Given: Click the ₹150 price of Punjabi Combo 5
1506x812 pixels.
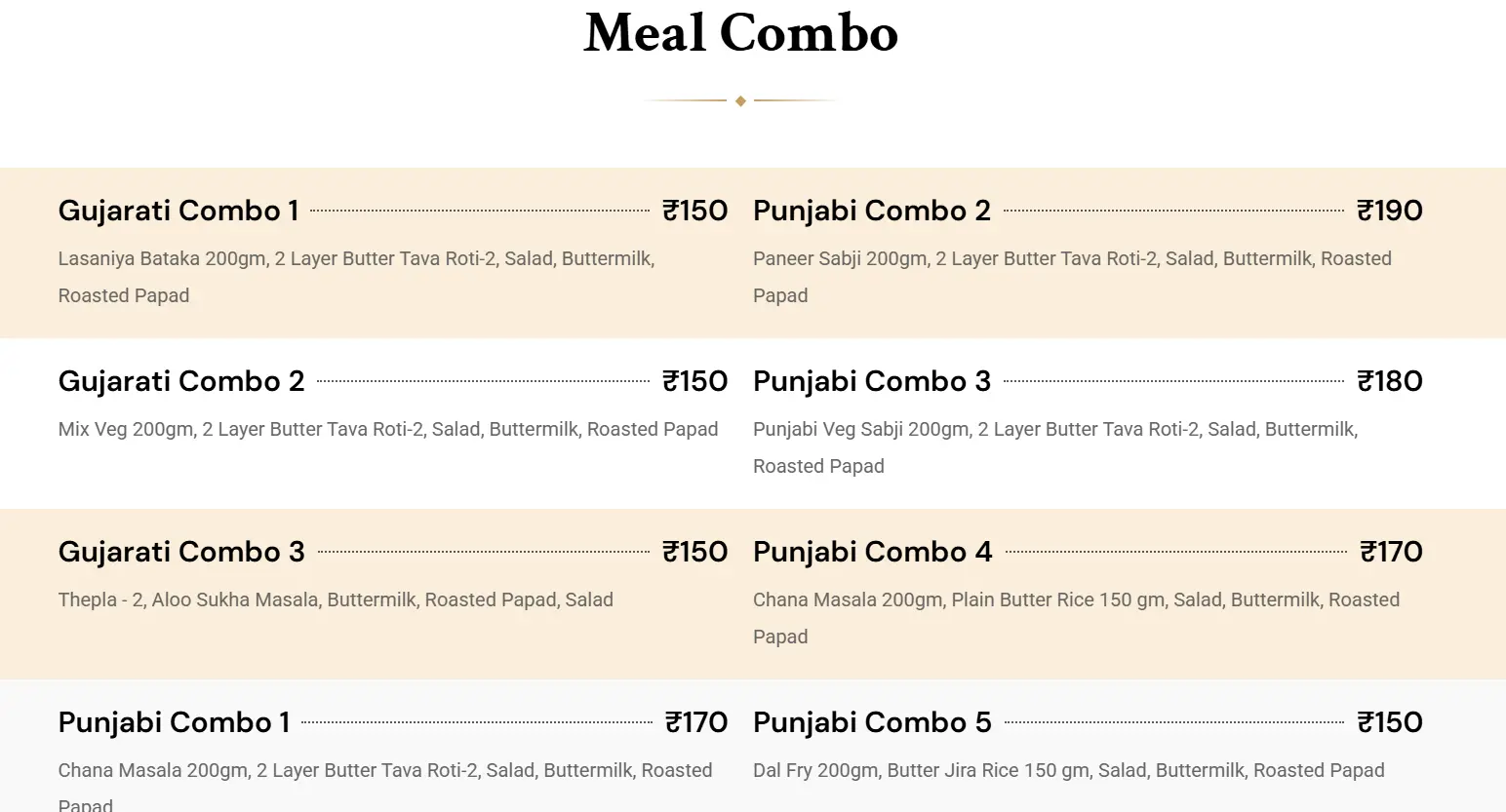Looking at the screenshot, I should (1390, 722).
